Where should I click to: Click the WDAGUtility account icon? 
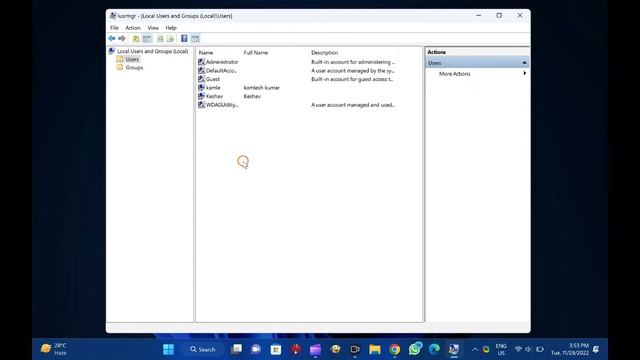201,105
